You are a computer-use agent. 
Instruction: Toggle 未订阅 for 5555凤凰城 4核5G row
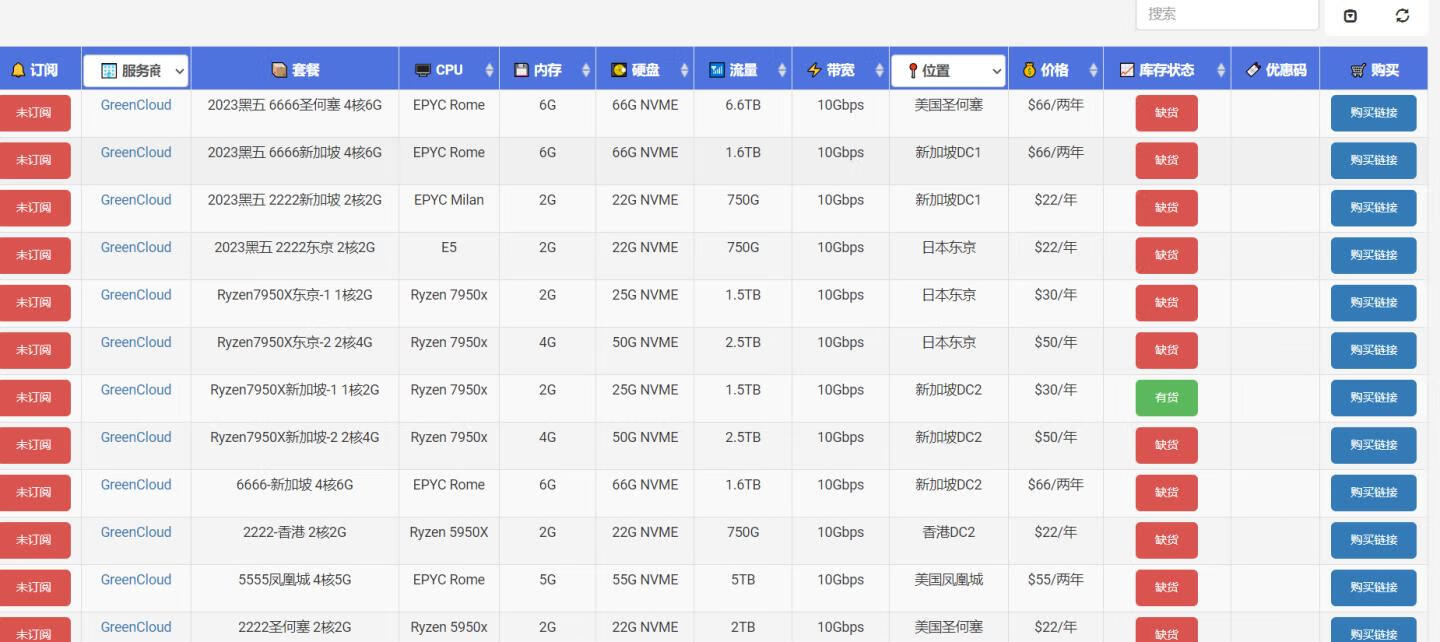tap(34, 588)
